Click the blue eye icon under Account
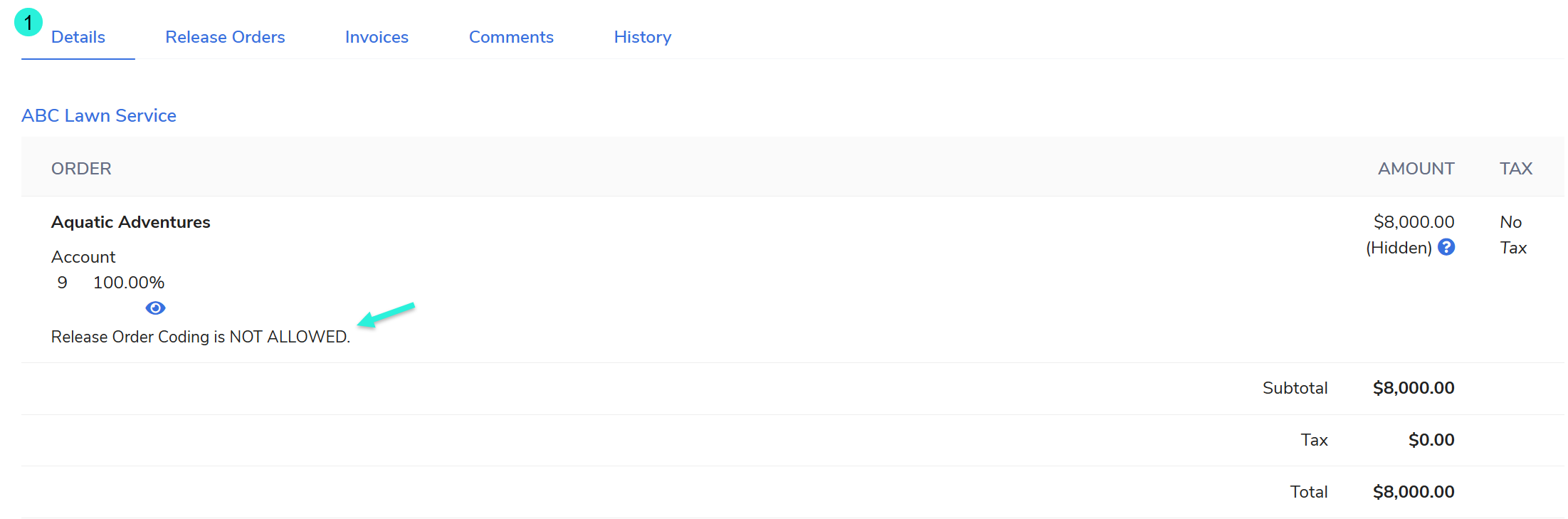 [x=155, y=308]
